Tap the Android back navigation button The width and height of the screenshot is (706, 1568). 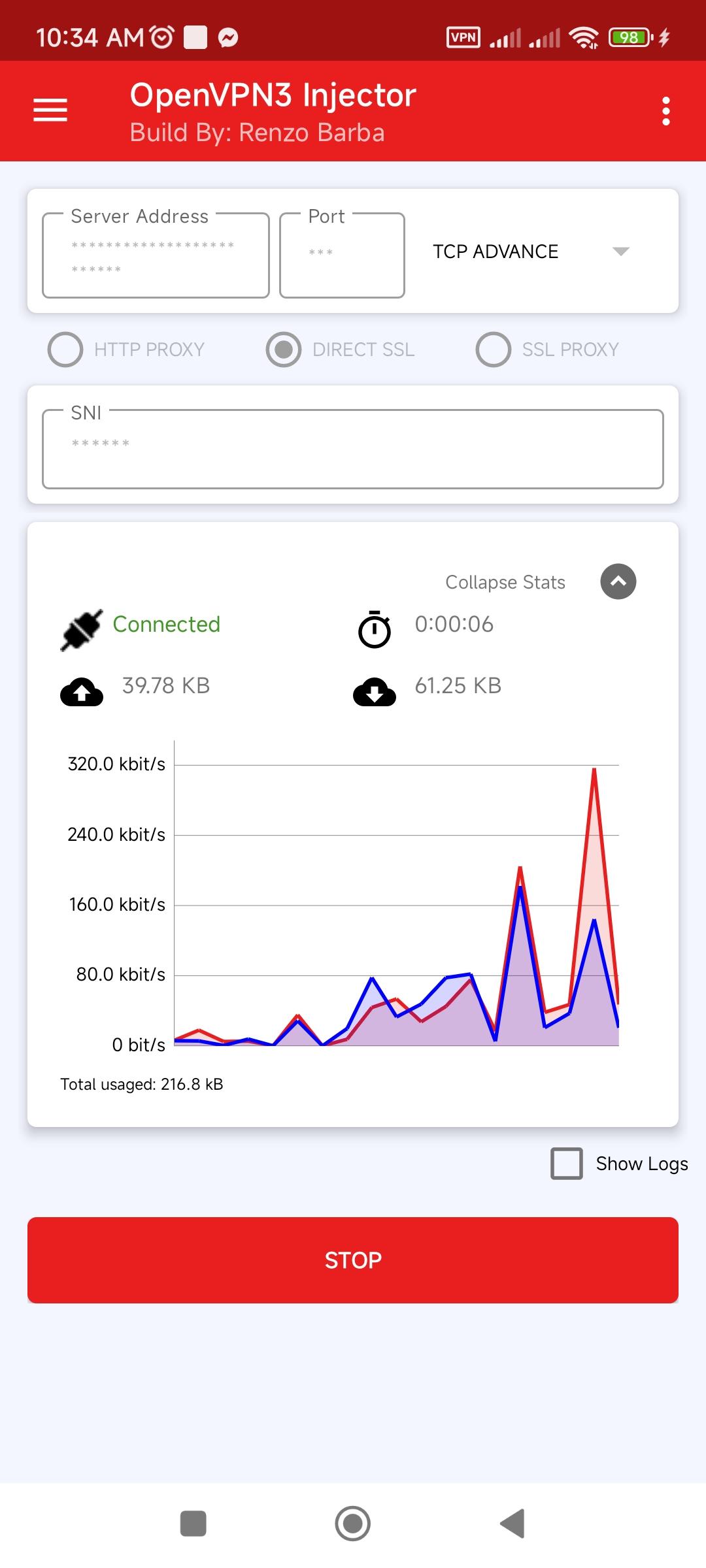coord(513,1524)
